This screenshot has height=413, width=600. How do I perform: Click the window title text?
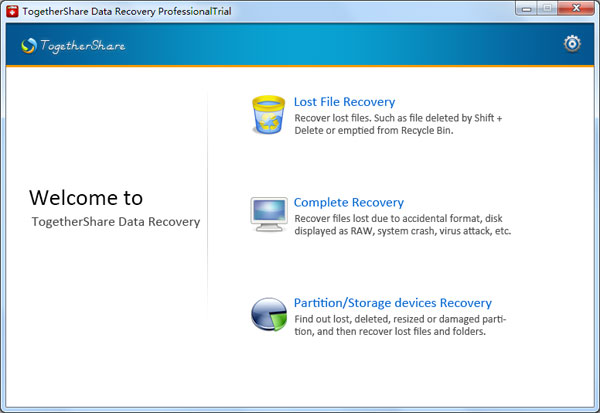127,11
